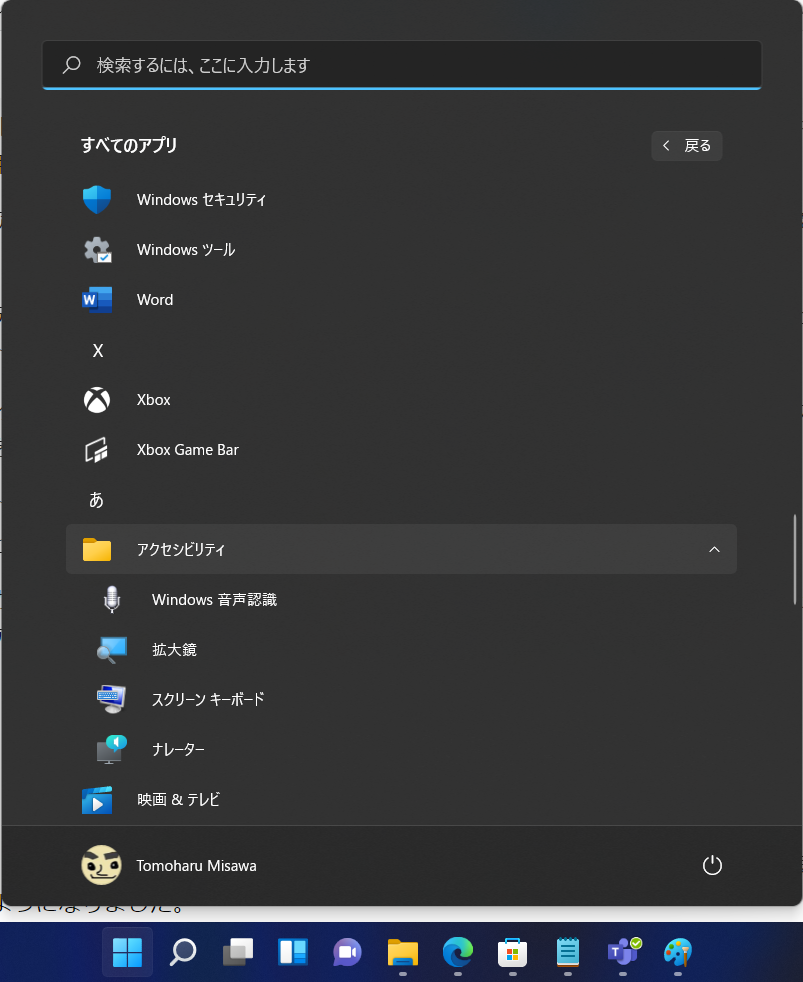Click the 映画 & テレビ label

[179, 800]
